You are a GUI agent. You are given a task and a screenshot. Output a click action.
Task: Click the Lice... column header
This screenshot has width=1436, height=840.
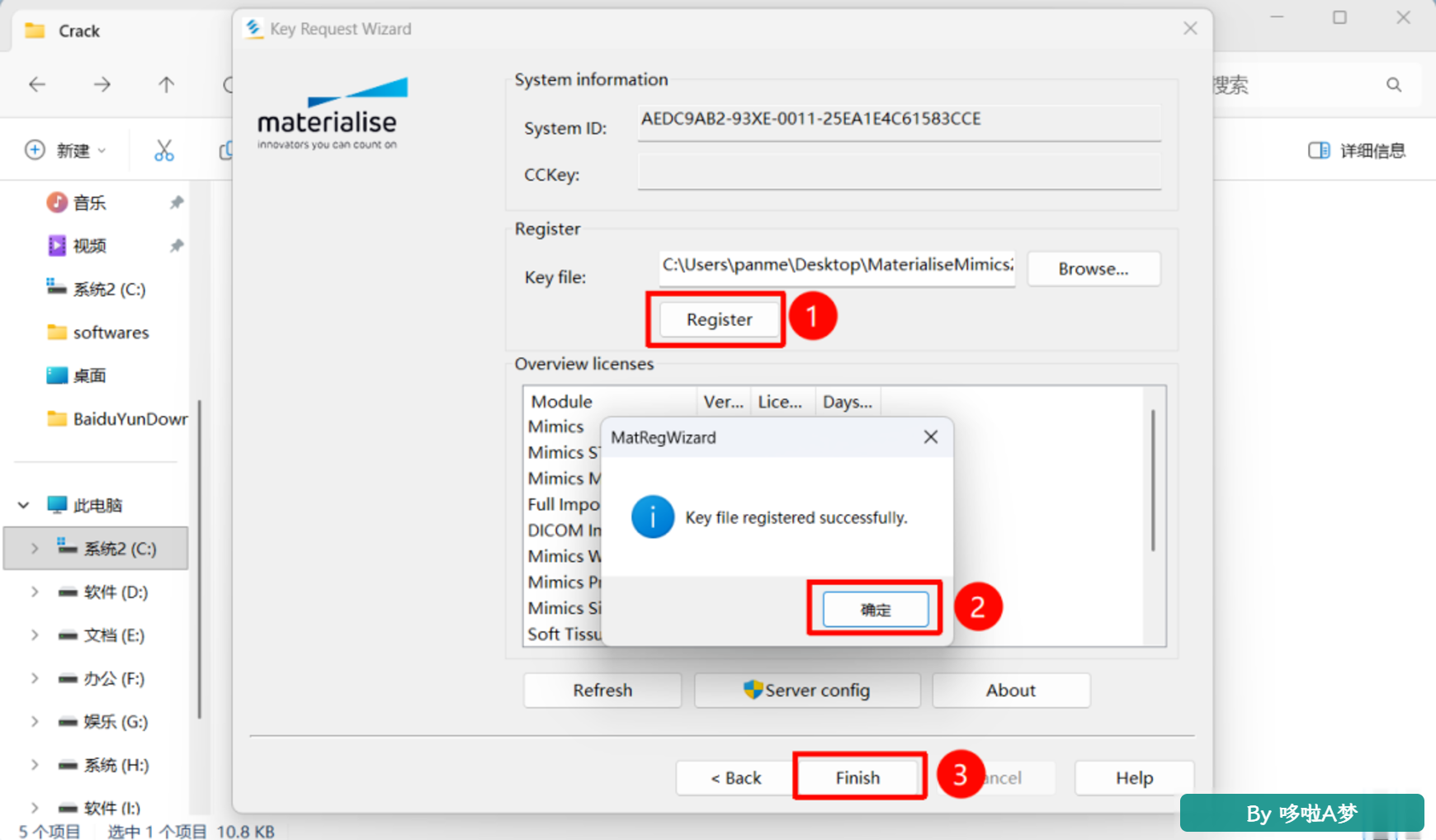pyautogui.click(x=782, y=402)
